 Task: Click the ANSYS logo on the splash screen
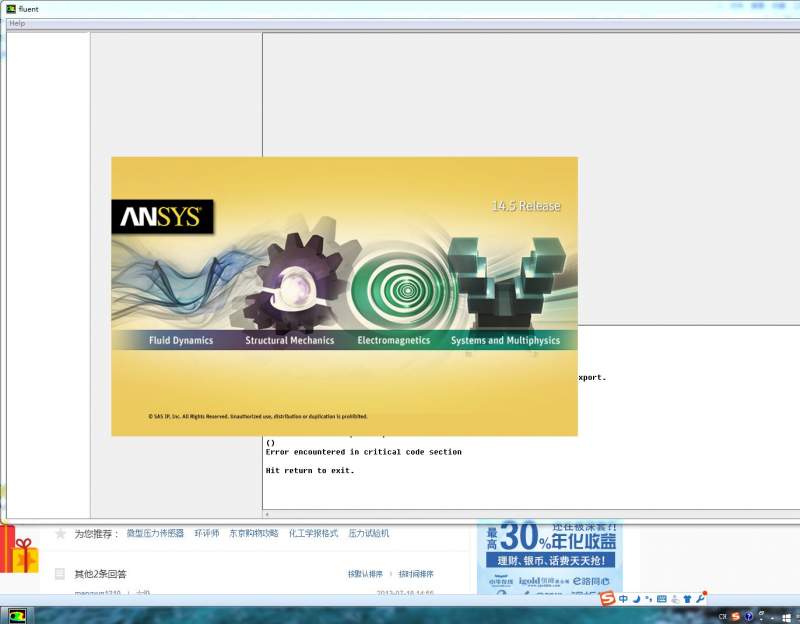[x=162, y=216]
